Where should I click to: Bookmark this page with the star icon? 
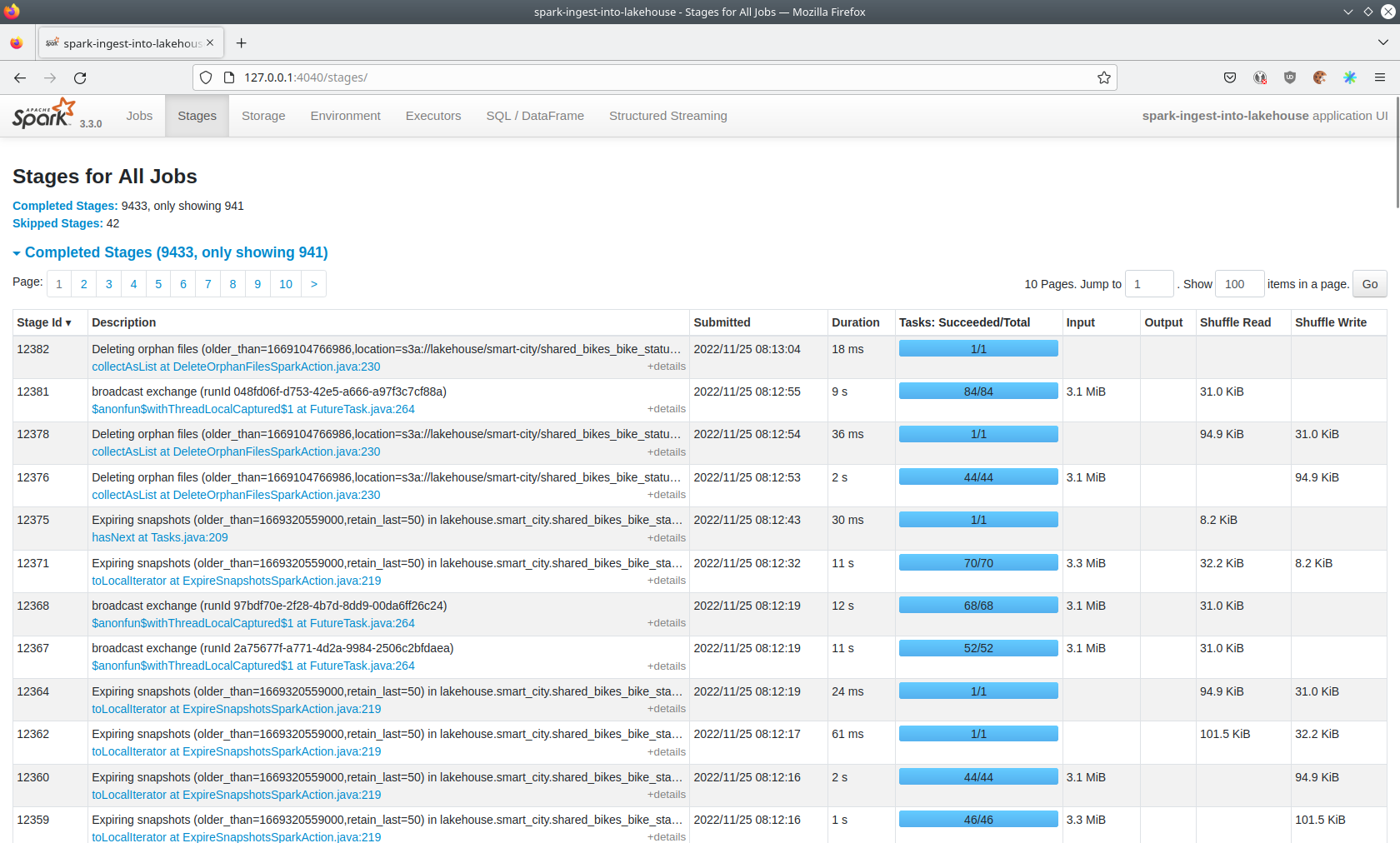1103,77
